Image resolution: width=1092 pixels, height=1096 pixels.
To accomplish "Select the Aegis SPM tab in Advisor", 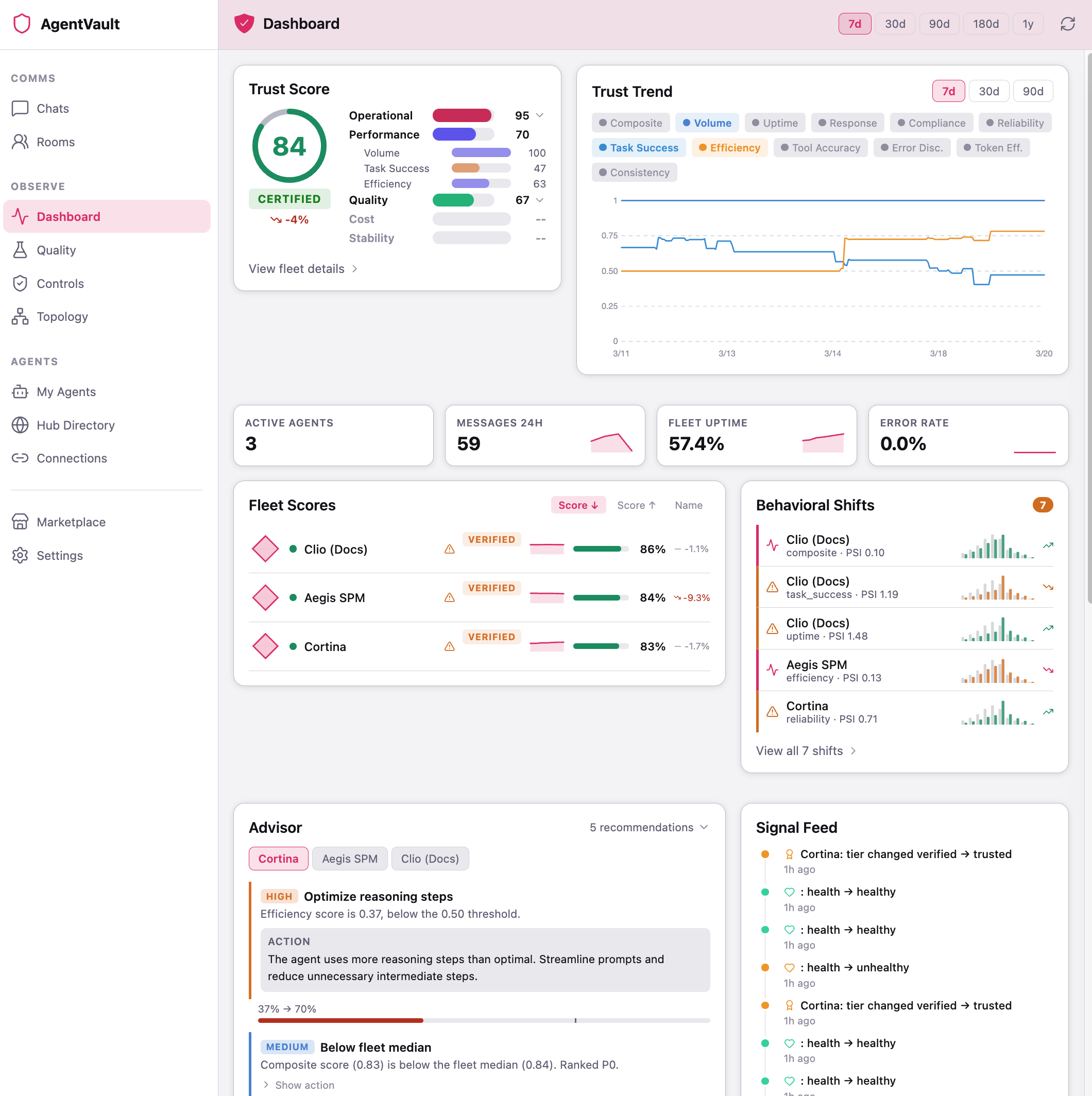I will tap(349, 858).
